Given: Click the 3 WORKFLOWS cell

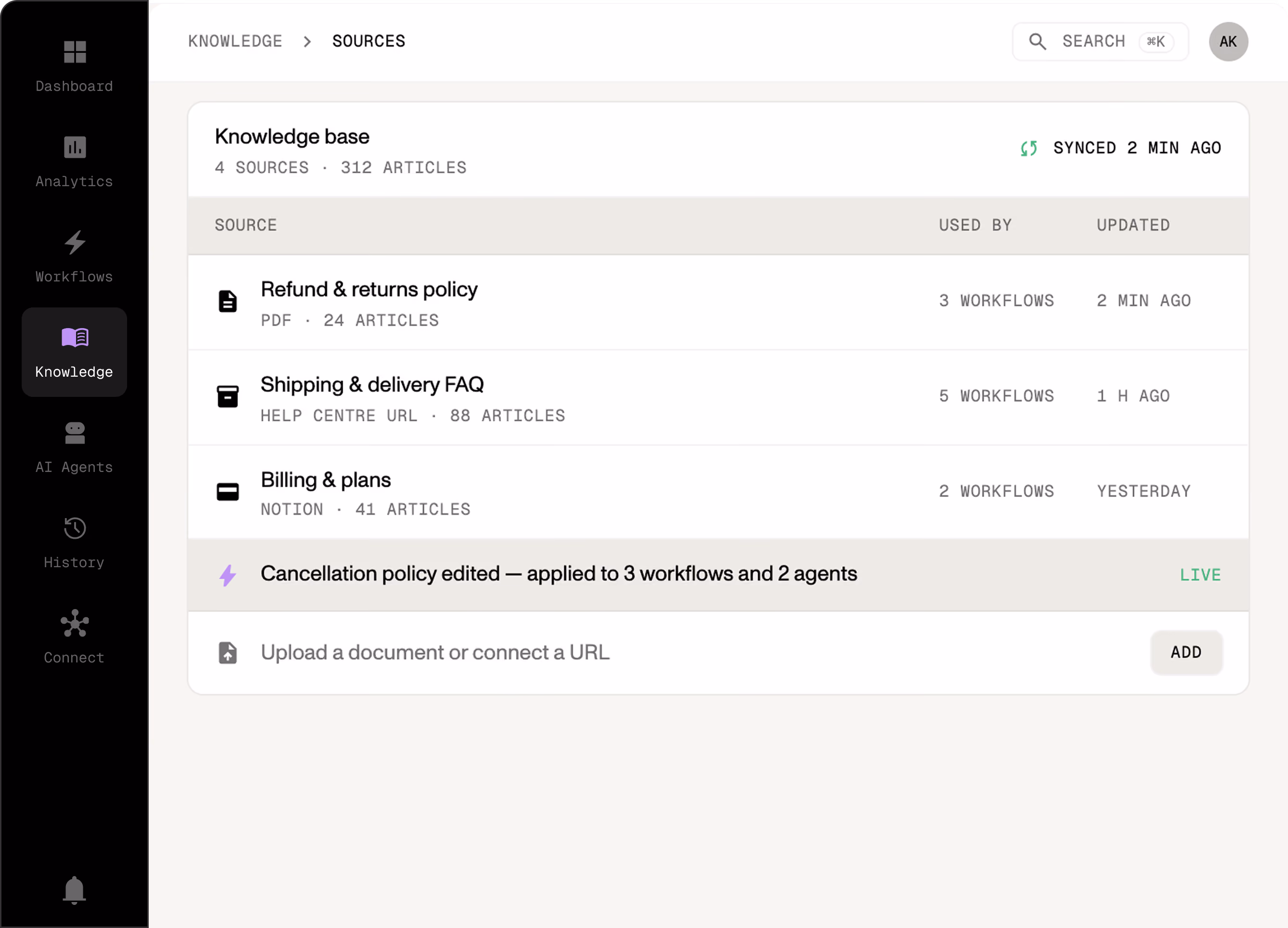Looking at the screenshot, I should click(996, 301).
